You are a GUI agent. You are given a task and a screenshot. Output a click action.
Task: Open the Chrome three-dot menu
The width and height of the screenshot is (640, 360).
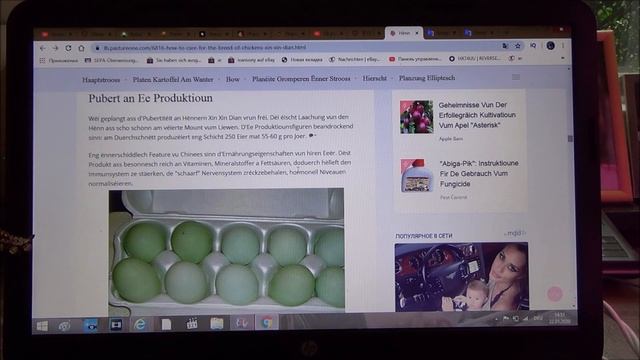pos(563,46)
